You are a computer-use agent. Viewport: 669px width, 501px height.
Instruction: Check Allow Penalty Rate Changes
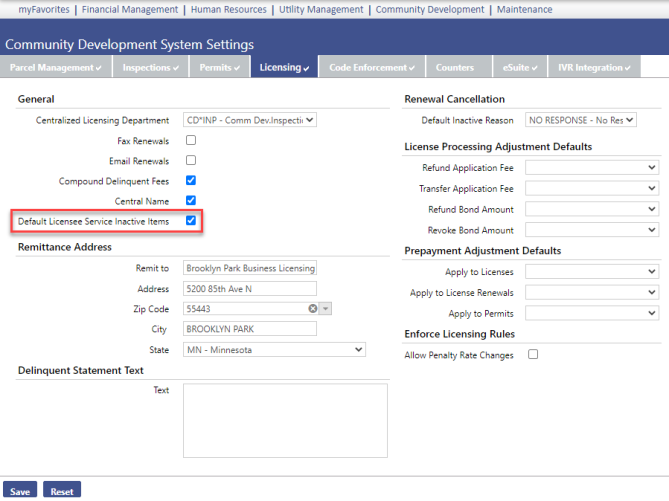533,355
